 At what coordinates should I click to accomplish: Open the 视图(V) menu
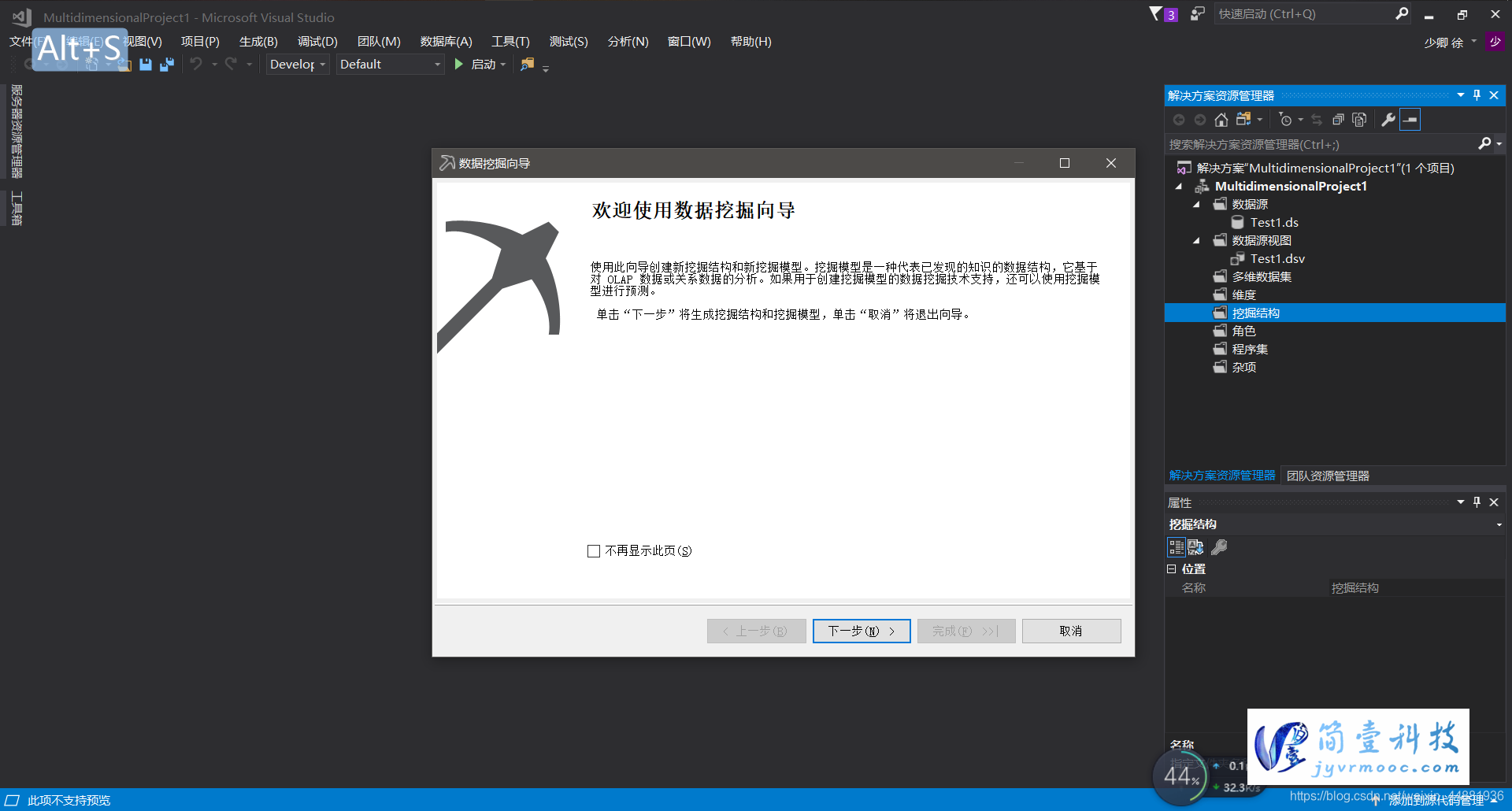click(142, 41)
